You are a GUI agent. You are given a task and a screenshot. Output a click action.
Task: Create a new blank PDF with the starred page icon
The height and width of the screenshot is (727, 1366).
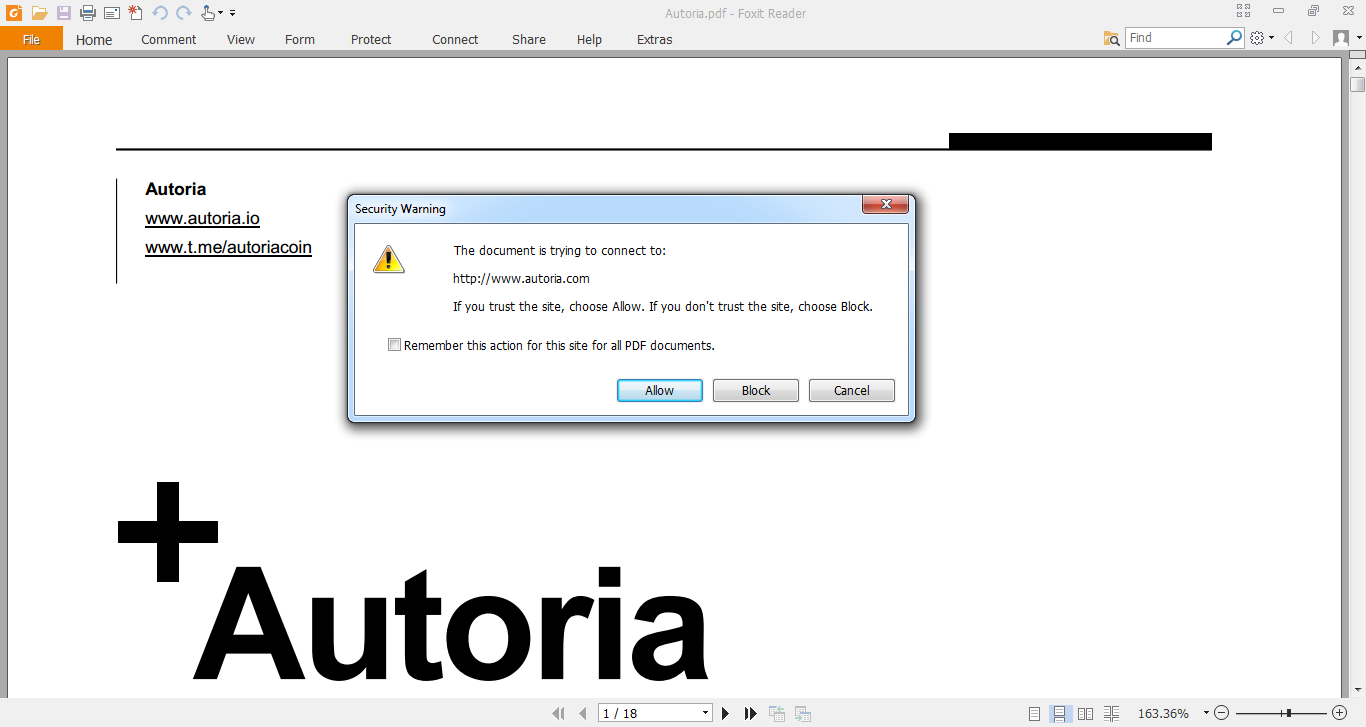(x=136, y=13)
